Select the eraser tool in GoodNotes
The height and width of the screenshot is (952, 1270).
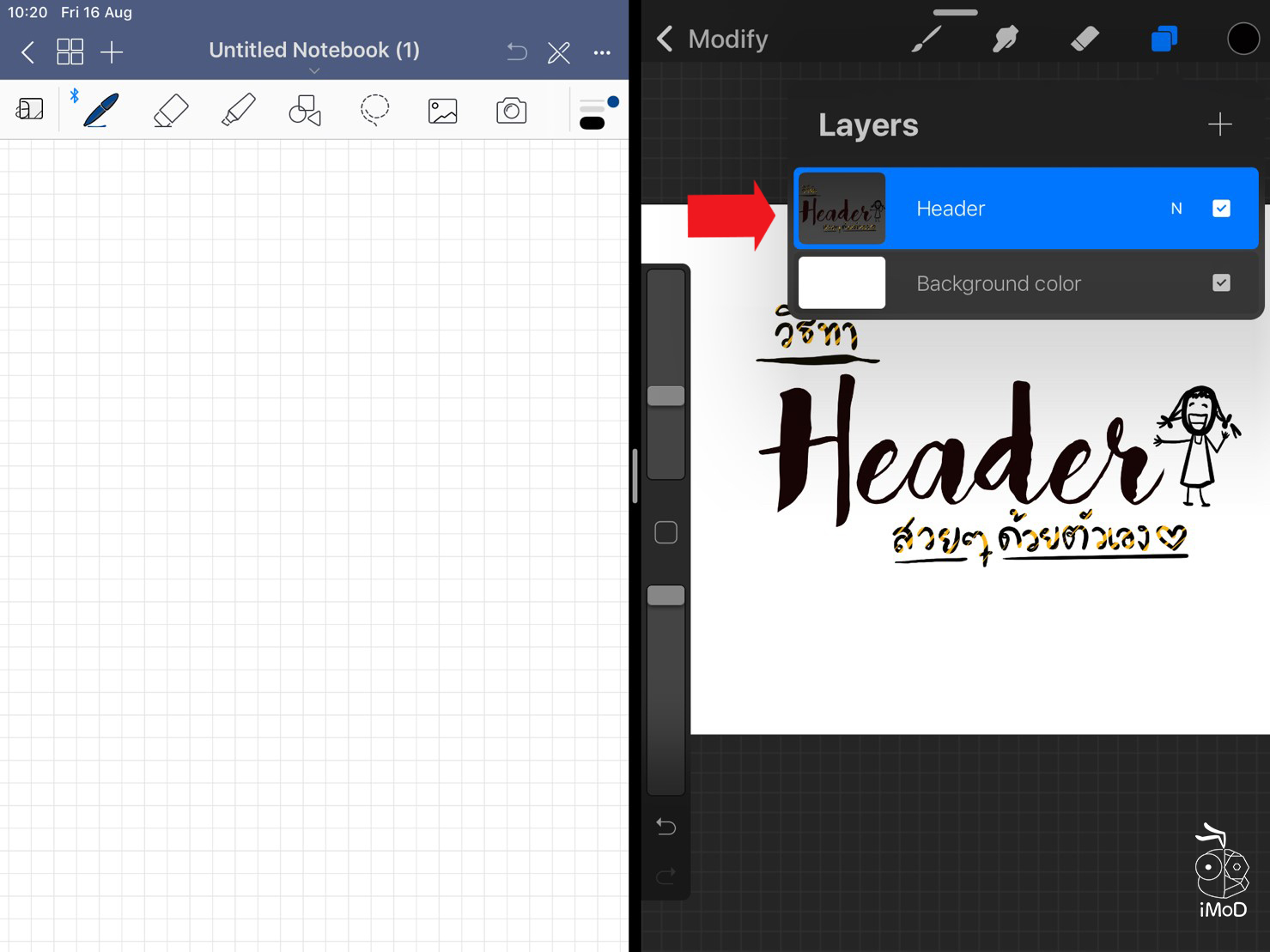[x=169, y=110]
